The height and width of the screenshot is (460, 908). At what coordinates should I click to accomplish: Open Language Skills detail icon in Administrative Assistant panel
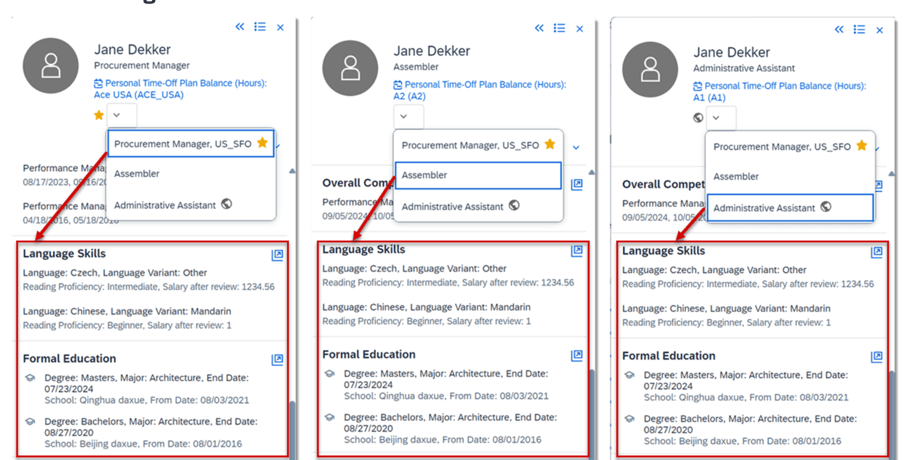pos(877,252)
